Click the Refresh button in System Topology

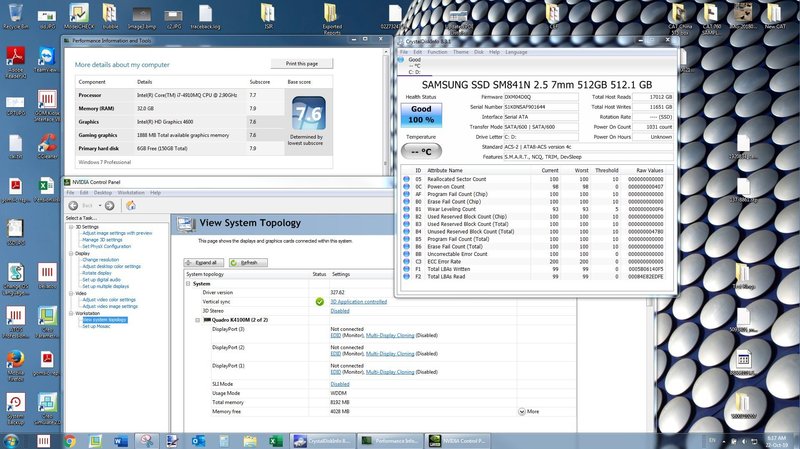point(248,262)
